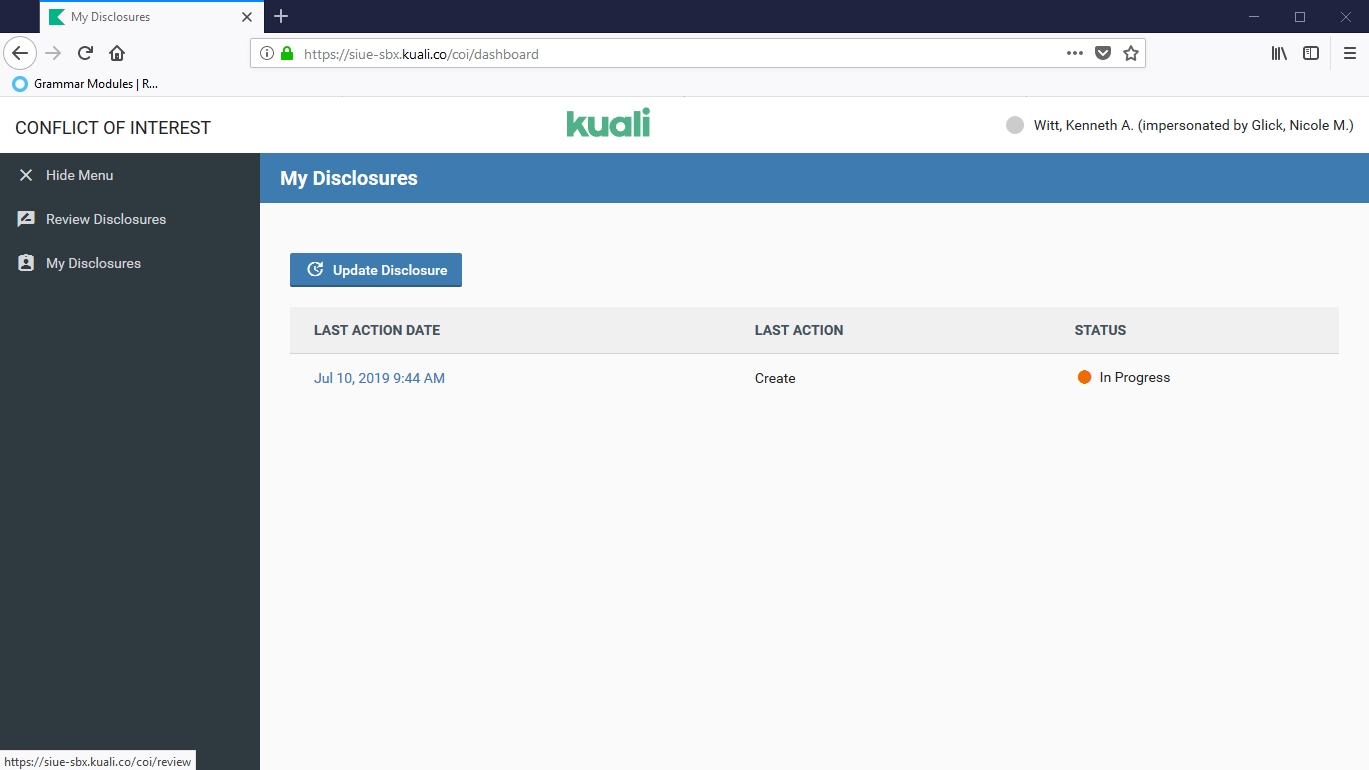Click the Kuali logo

click(608, 123)
